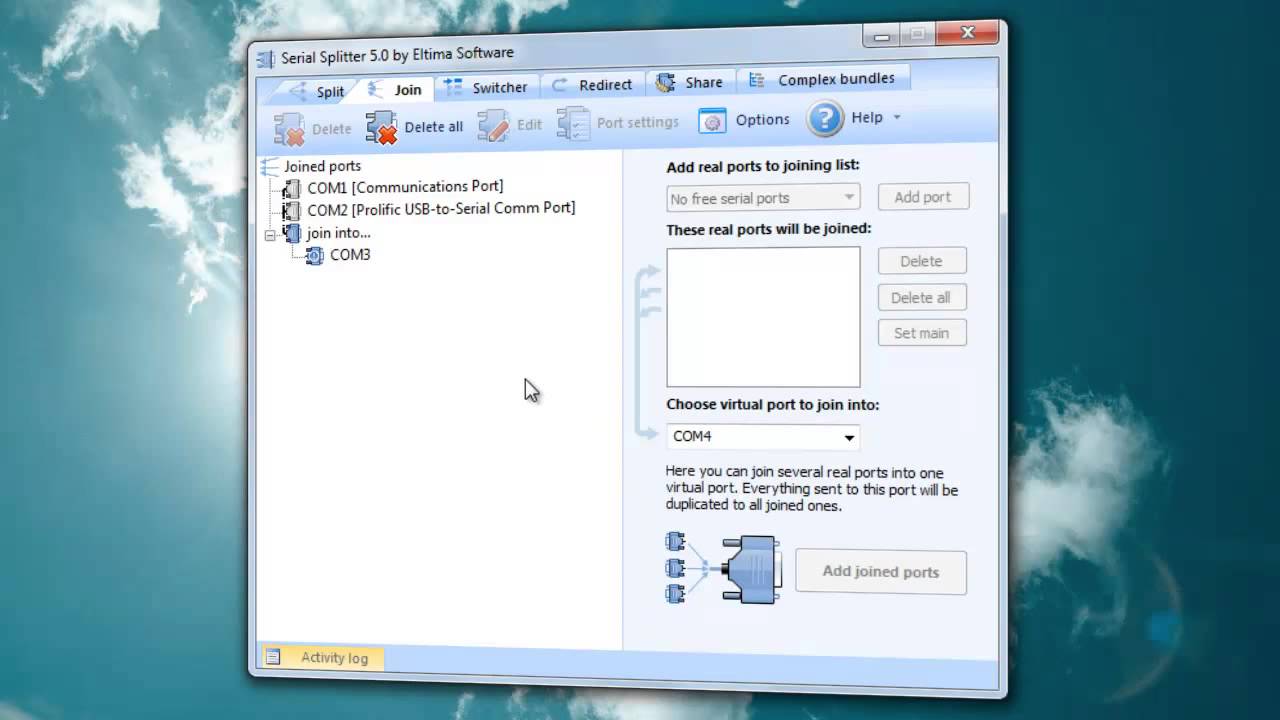Open the Split tab

[317, 92]
